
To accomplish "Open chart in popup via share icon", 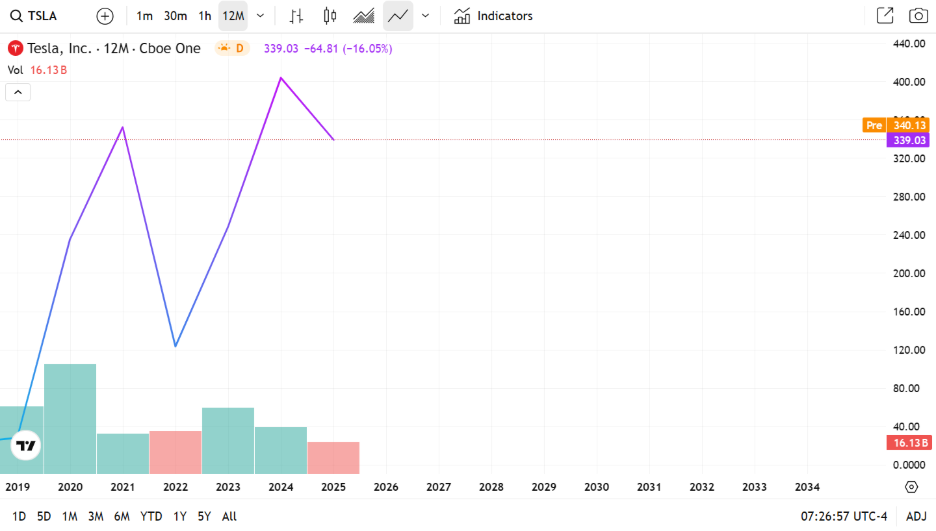I will point(885,16).
